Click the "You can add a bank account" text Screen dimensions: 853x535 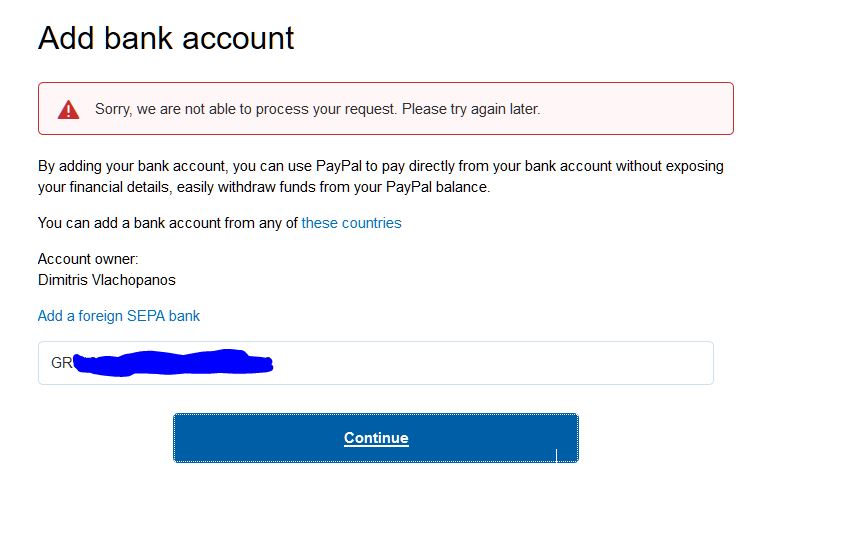coord(168,223)
